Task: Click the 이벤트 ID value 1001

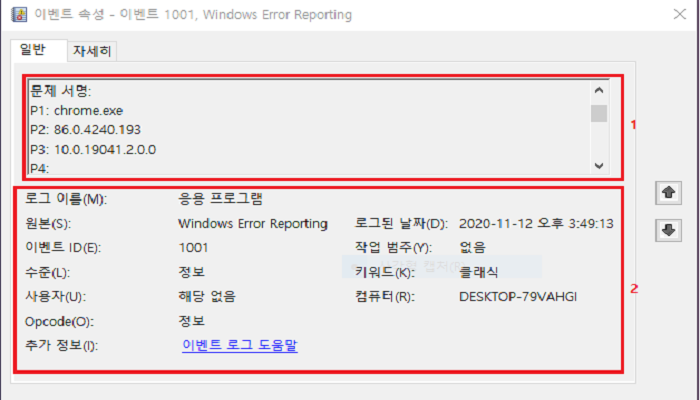Action: point(193,247)
